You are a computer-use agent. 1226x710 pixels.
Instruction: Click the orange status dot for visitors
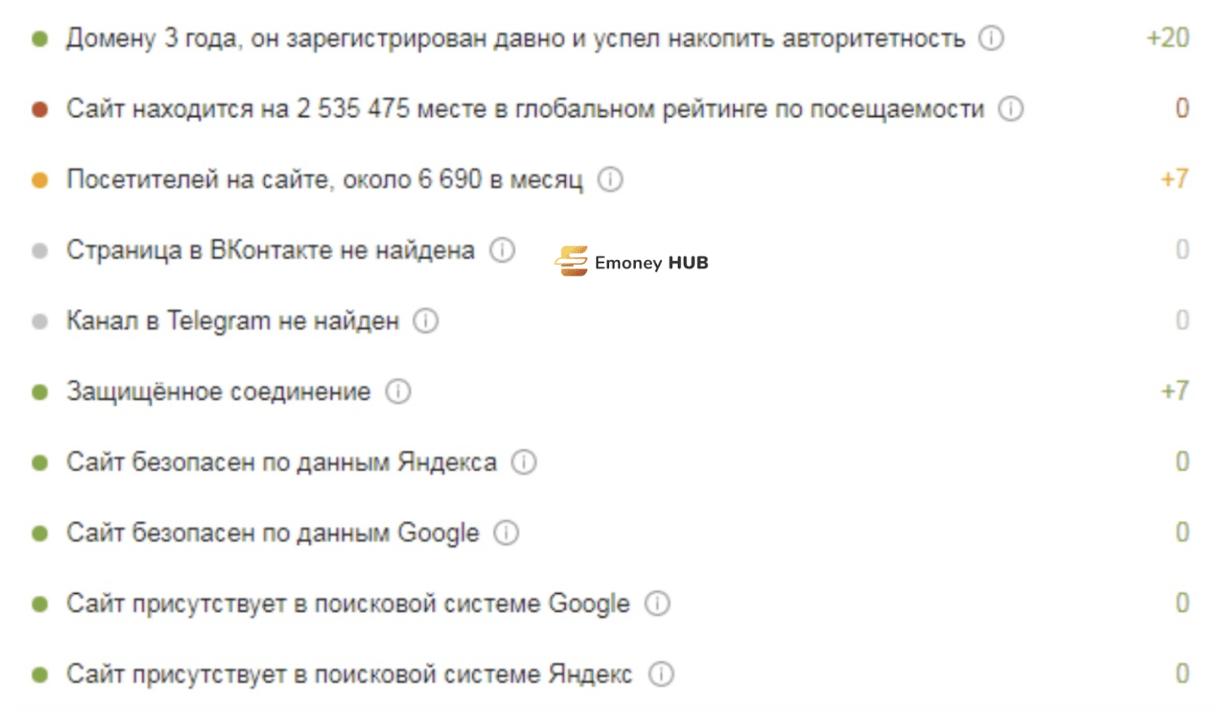tap(40, 181)
